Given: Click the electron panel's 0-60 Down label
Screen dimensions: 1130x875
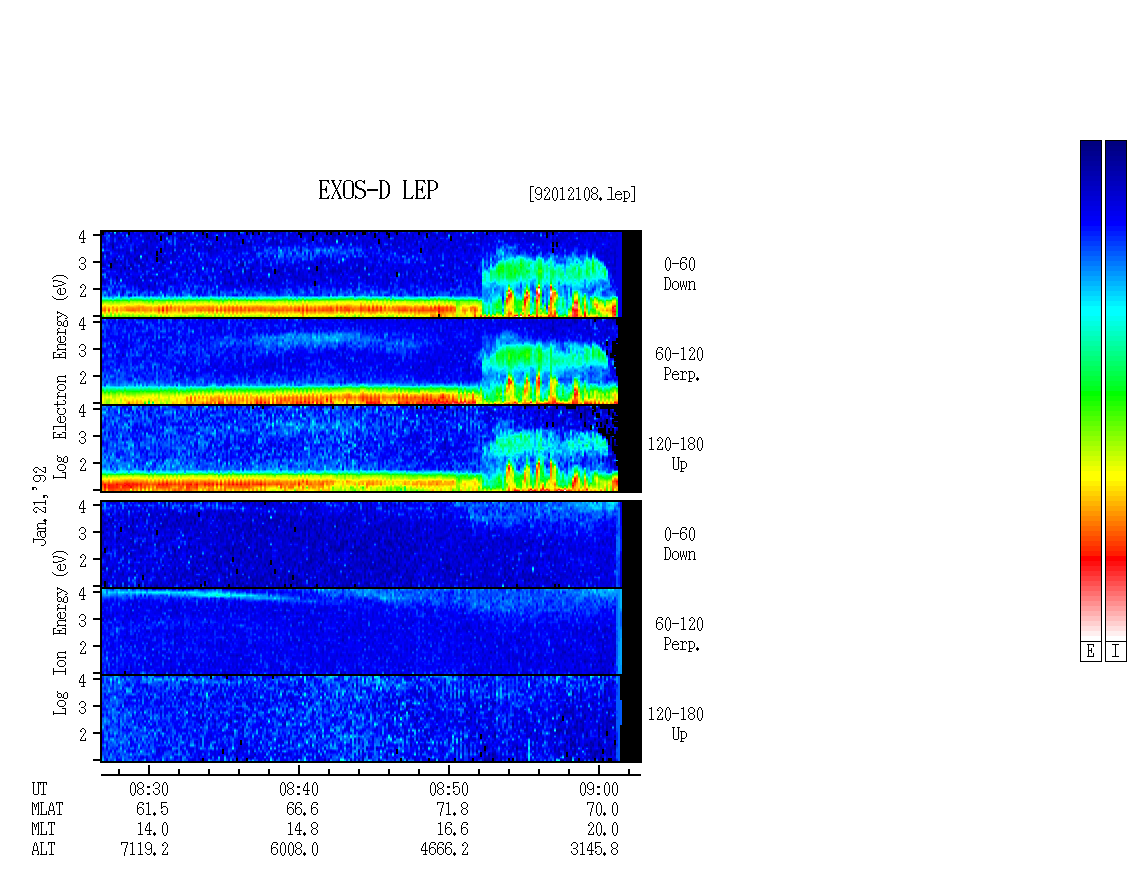Looking at the screenshot, I should (x=680, y=274).
